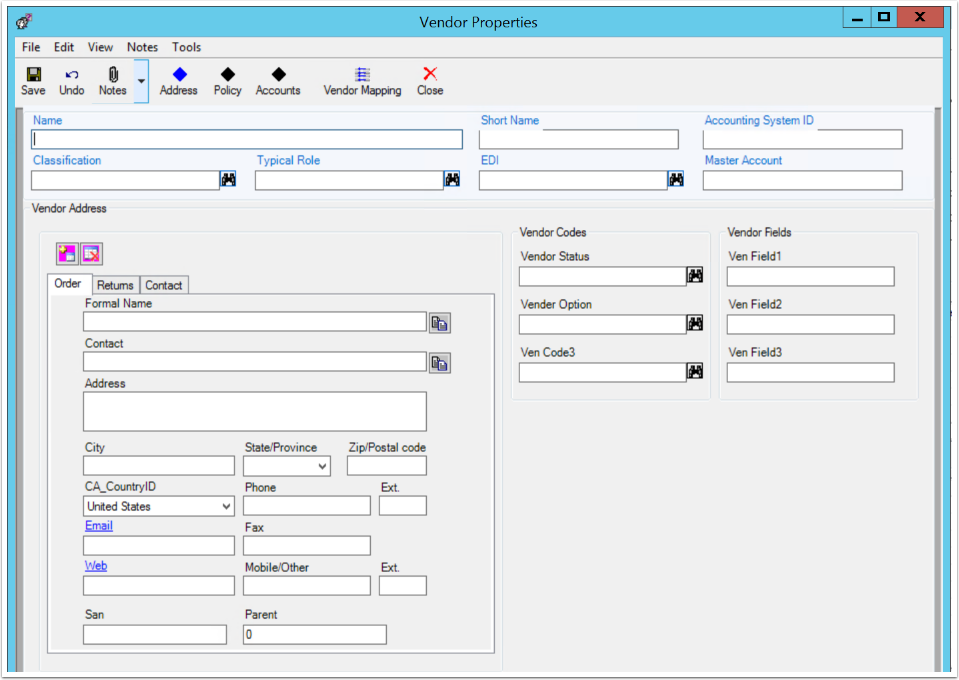Open the Notes menu
Image resolution: width=959 pixels, height=680 pixels.
click(x=143, y=47)
